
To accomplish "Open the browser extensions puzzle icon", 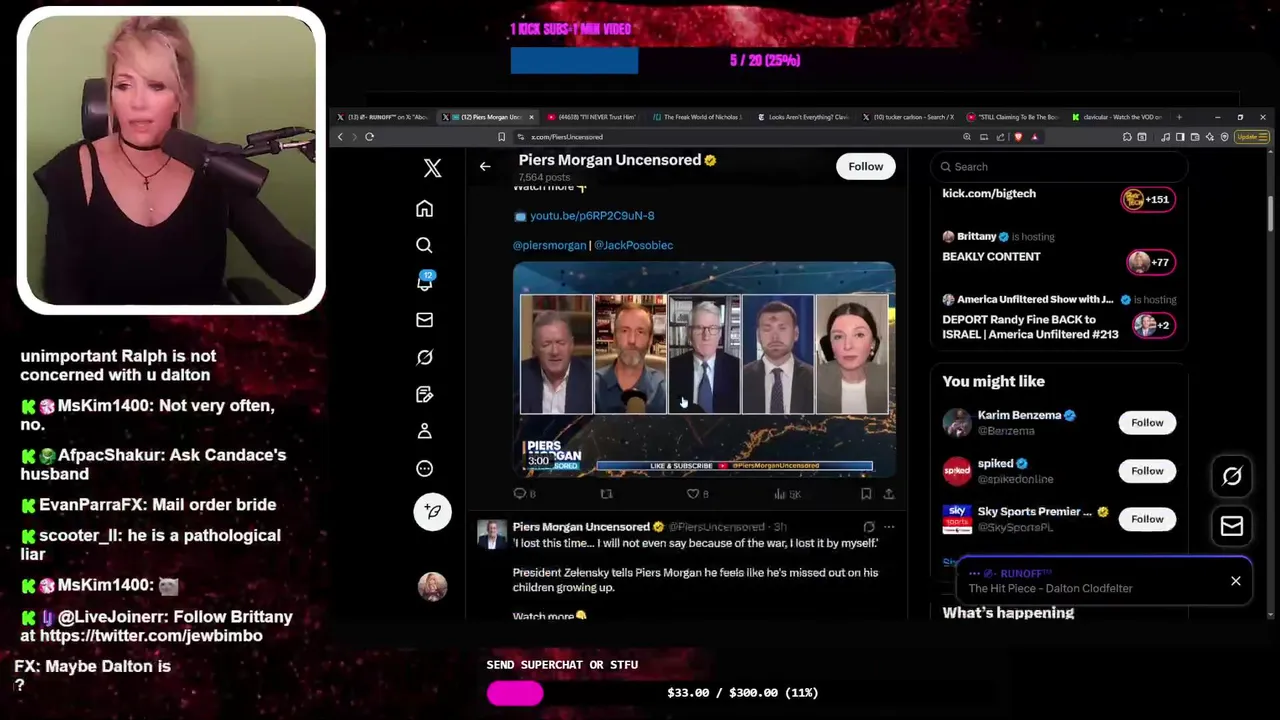I will click(1127, 137).
